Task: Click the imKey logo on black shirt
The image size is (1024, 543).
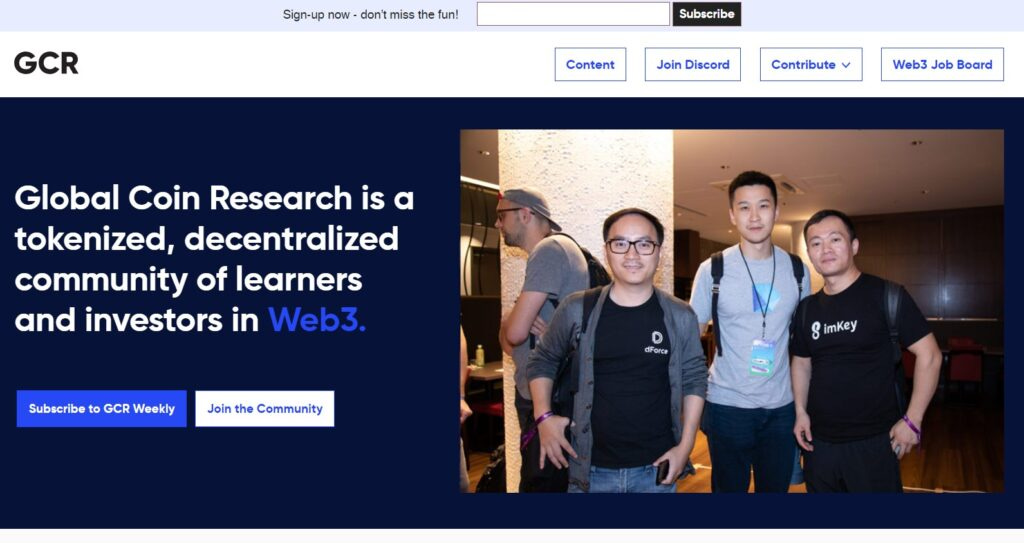Action: click(834, 328)
